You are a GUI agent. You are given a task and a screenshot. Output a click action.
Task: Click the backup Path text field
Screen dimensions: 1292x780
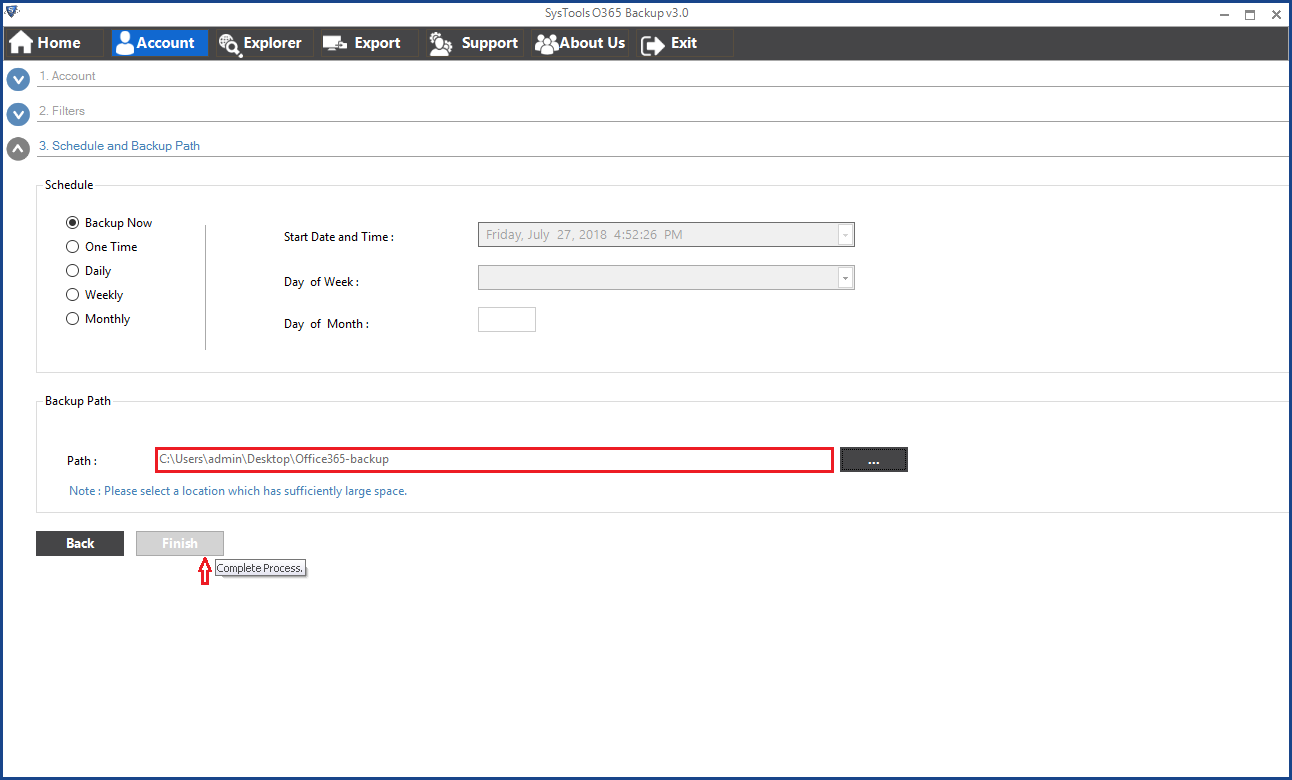(494, 459)
